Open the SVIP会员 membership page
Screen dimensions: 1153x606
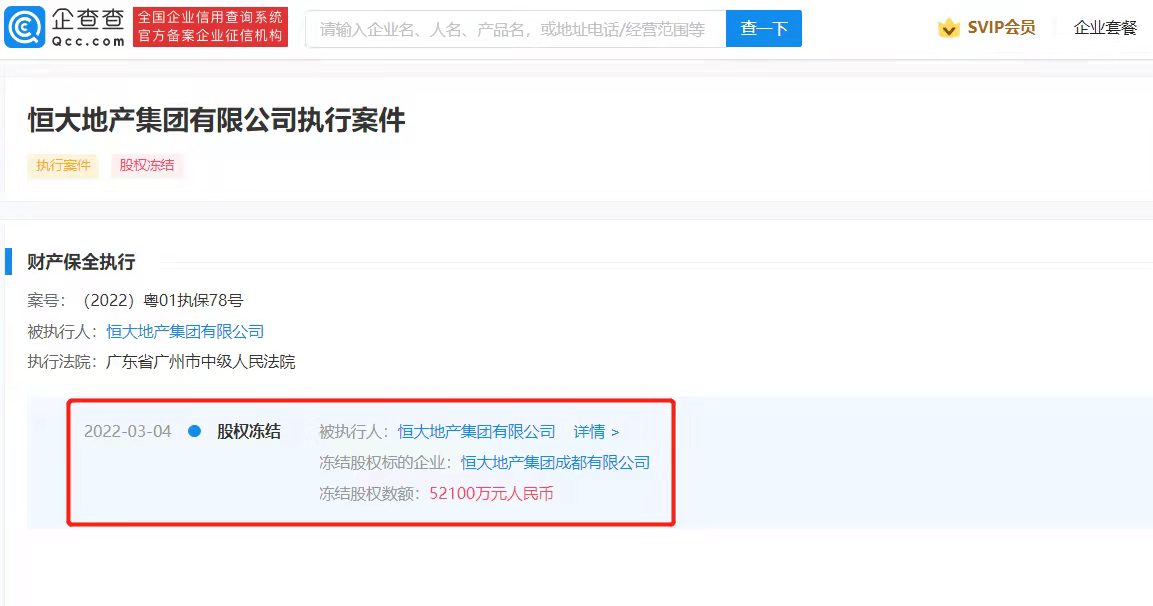[x=1000, y=28]
